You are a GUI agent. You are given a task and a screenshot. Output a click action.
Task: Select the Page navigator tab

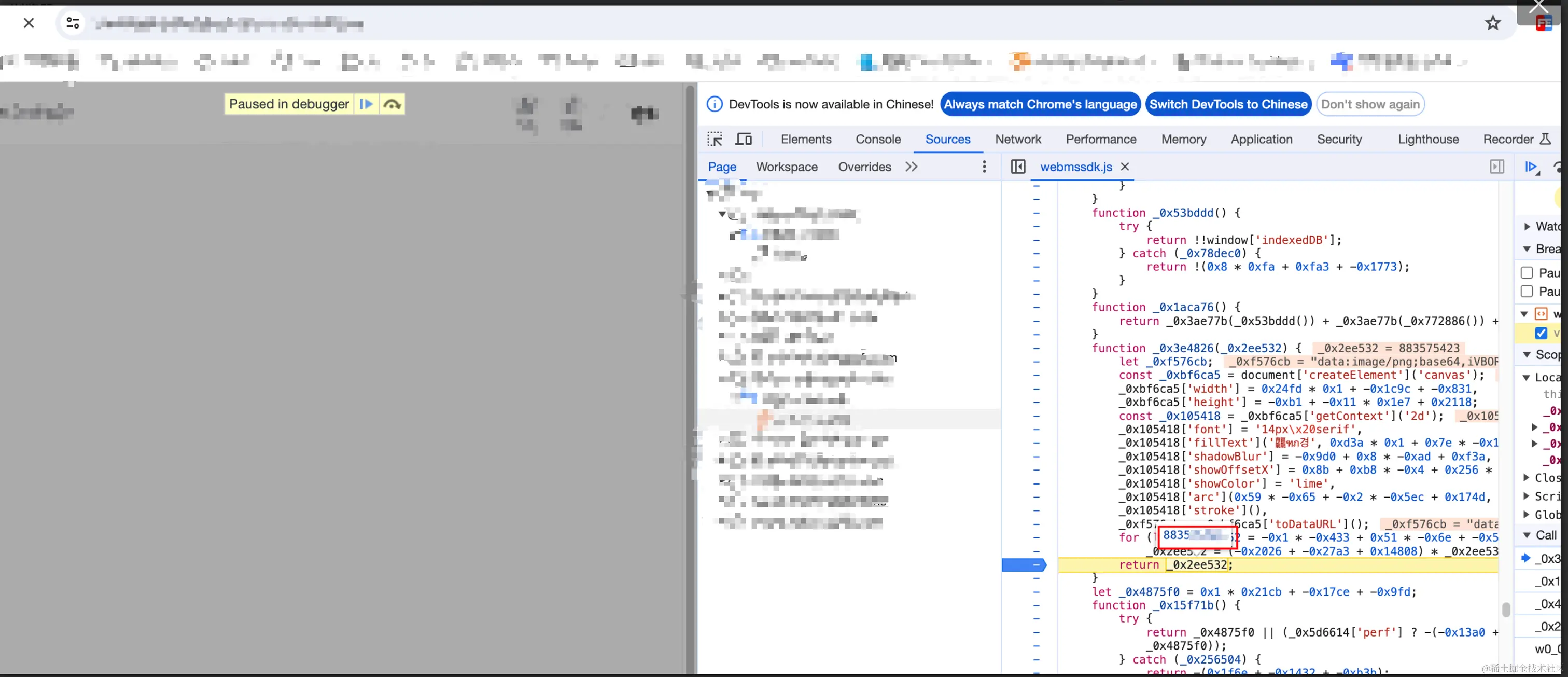pyautogui.click(x=722, y=167)
